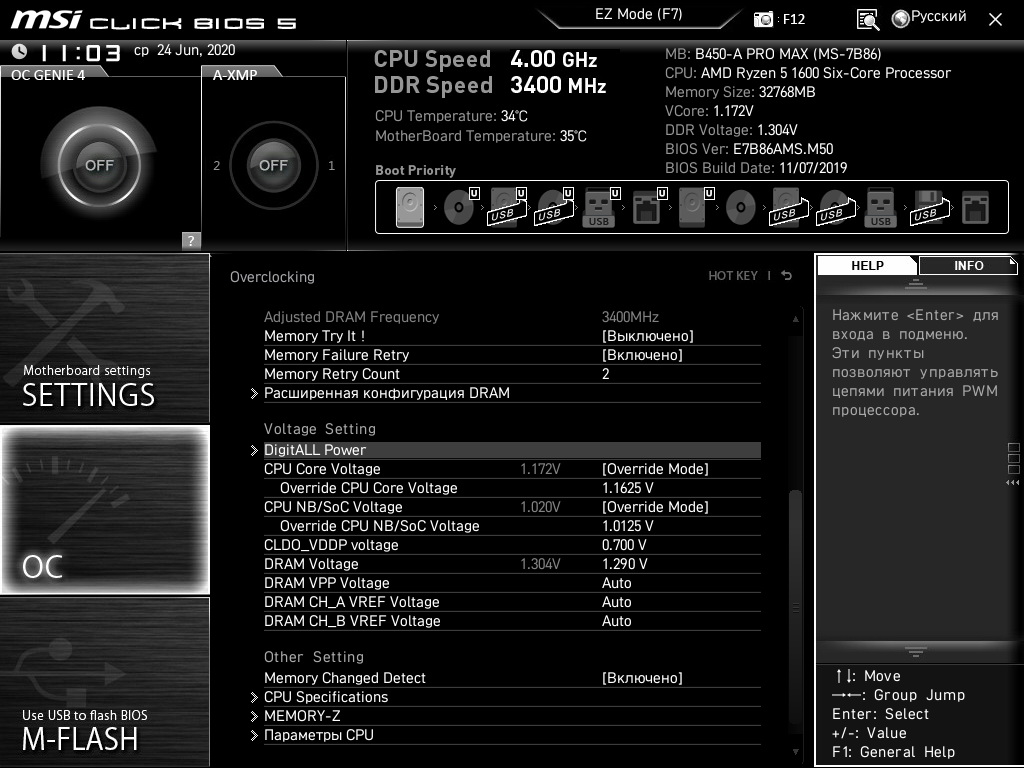The height and width of the screenshot is (768, 1024).
Task: Edit Override CPU Core Voltage 1.1625 V
Action: click(628, 488)
